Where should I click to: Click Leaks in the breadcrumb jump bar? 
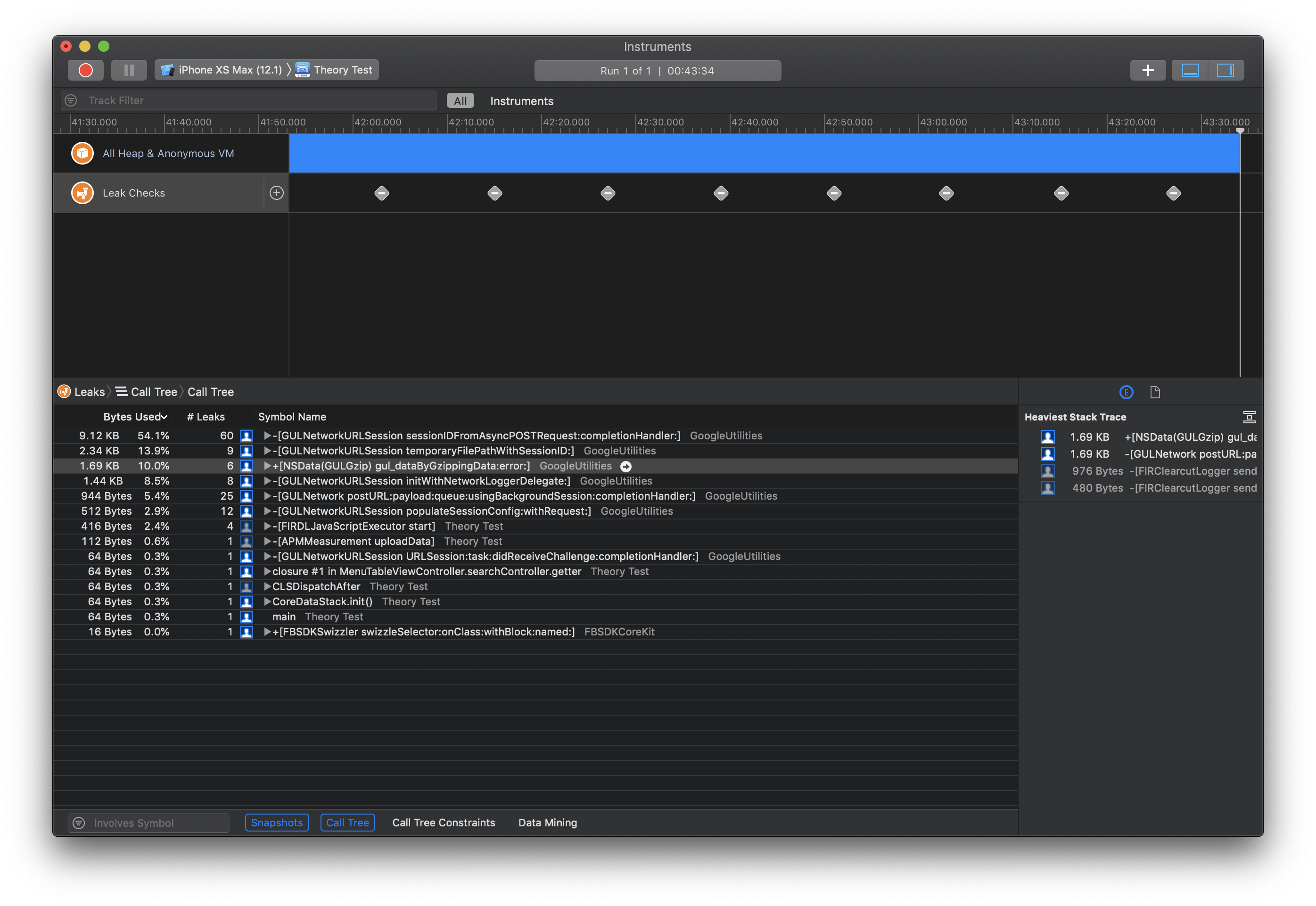(x=89, y=391)
